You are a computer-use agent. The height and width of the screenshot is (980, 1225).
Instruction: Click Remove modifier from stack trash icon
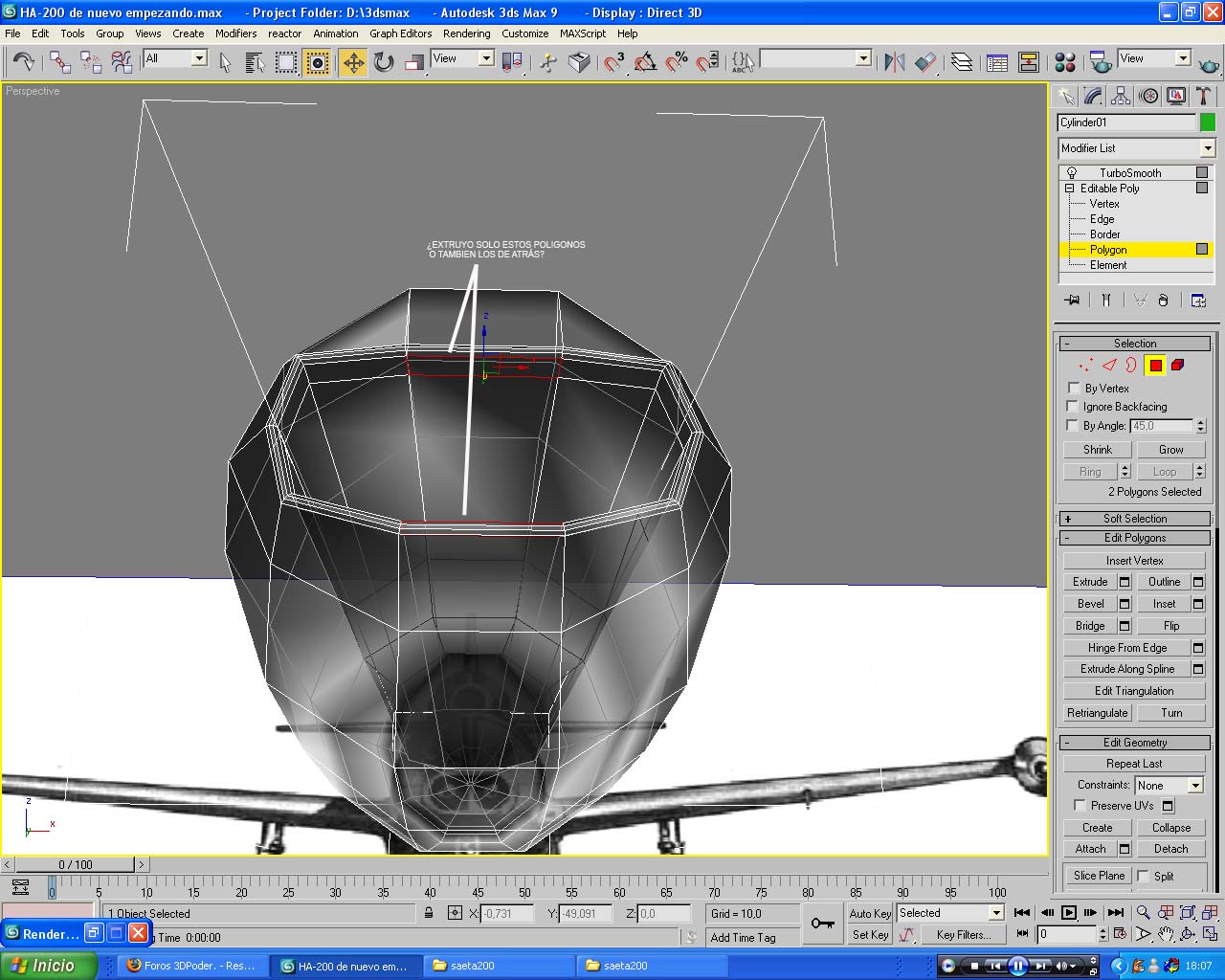pos(1163,300)
